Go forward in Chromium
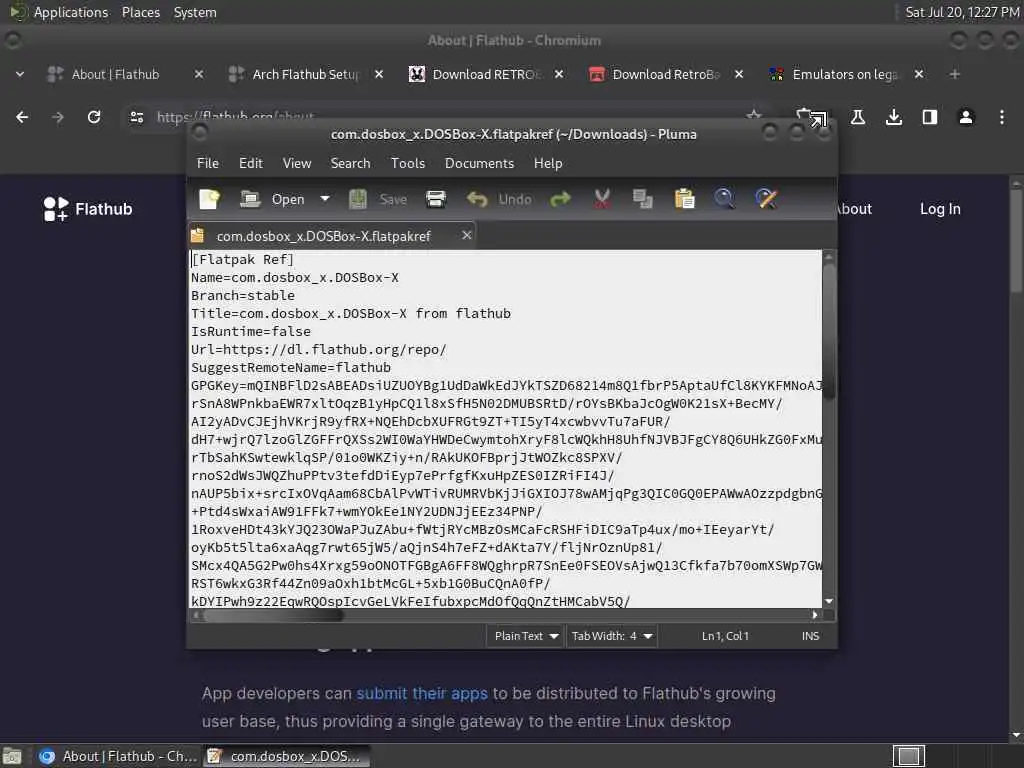The height and width of the screenshot is (768, 1024). pyautogui.click(x=58, y=117)
